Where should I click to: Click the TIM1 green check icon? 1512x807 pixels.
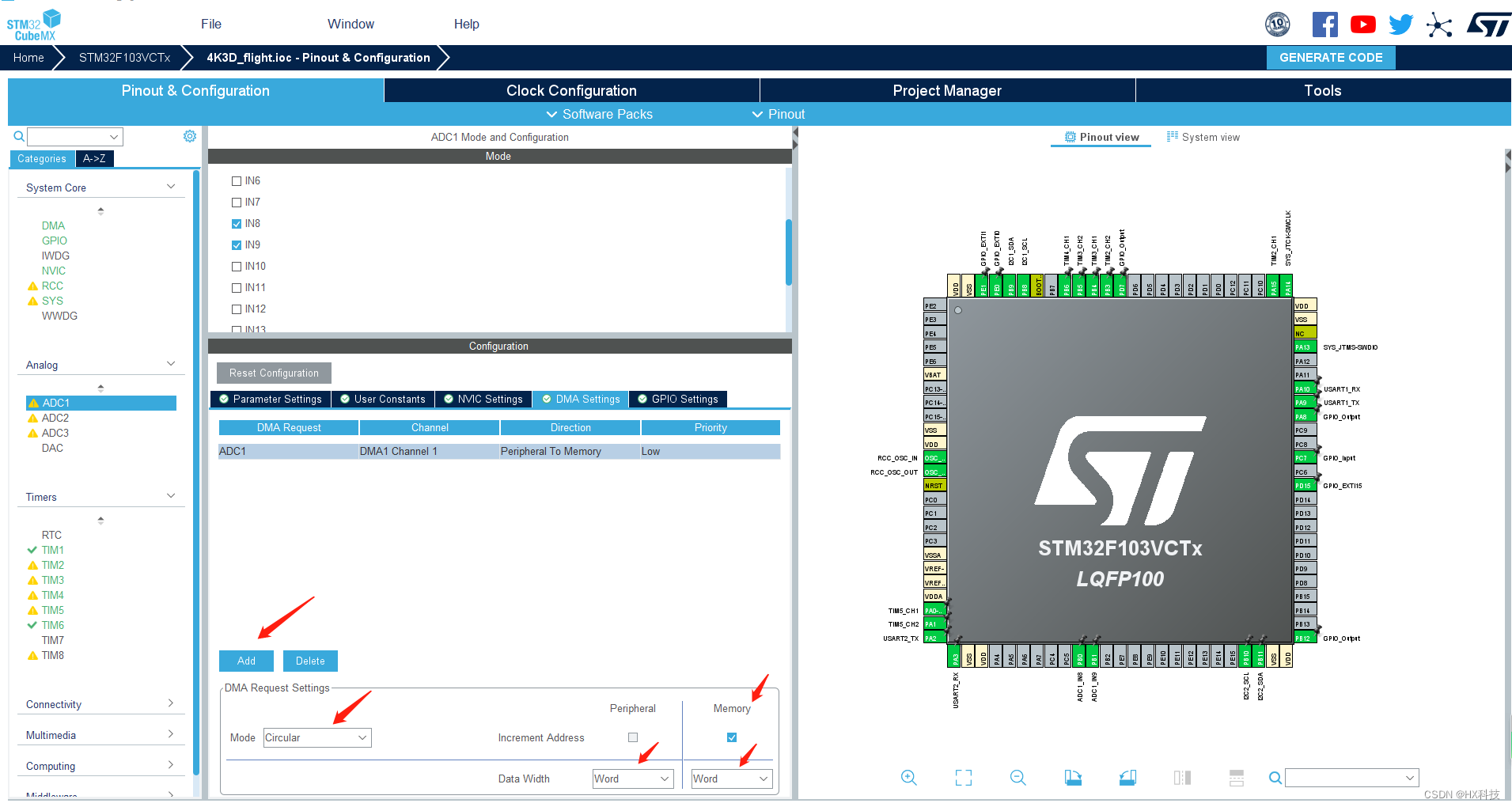(32, 550)
